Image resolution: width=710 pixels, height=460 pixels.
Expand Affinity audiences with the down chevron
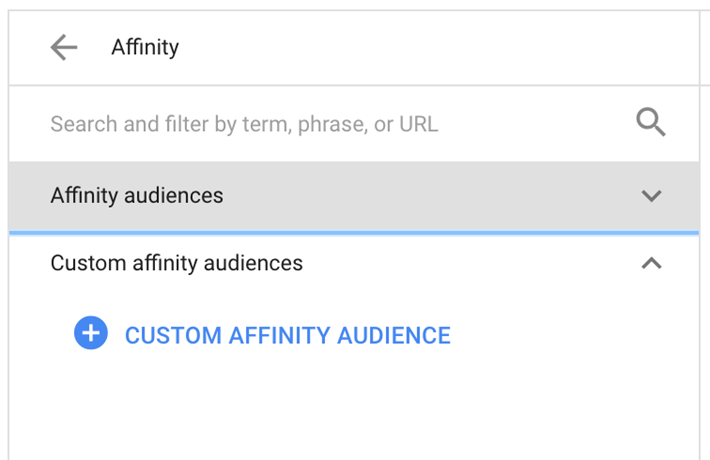tap(651, 196)
